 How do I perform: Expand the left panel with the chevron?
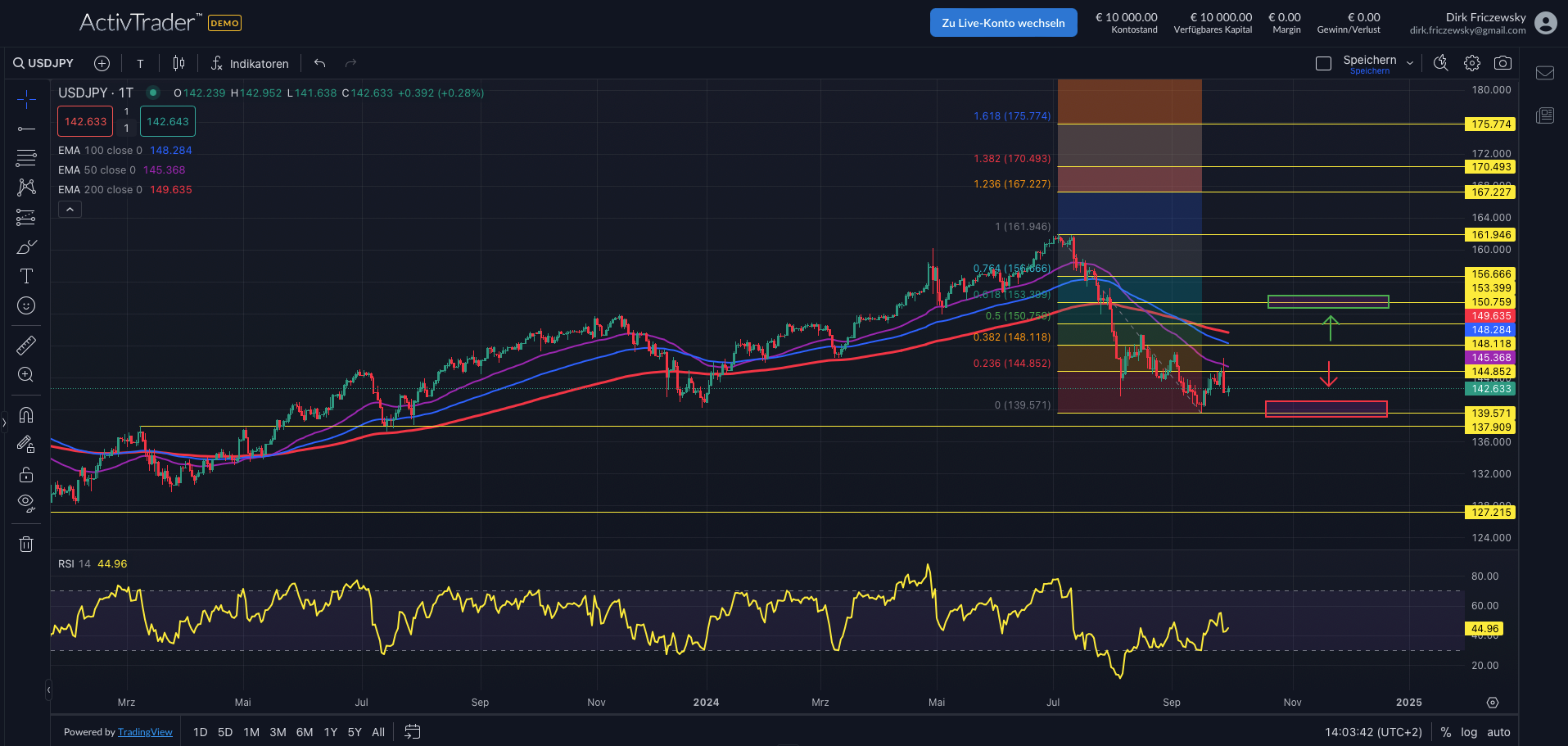5,423
